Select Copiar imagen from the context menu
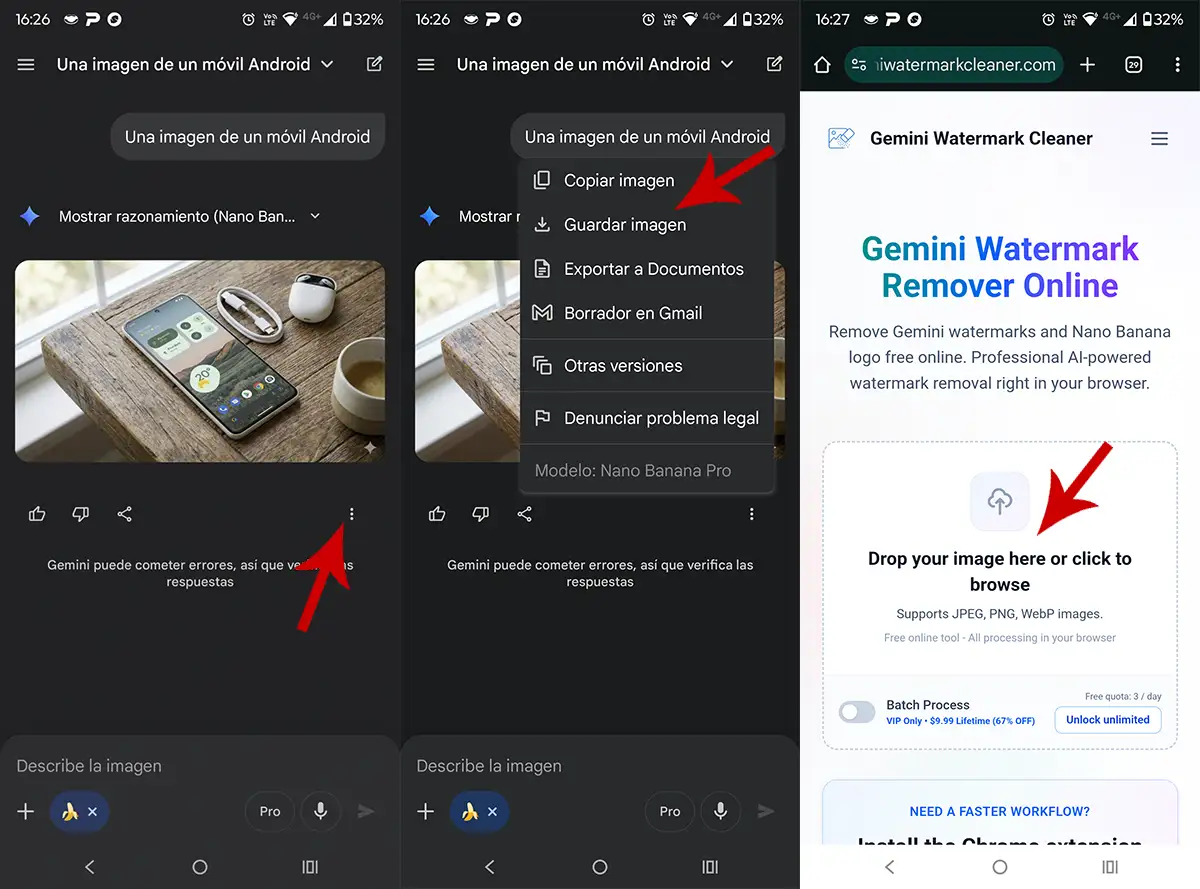1200x889 pixels. pos(618,181)
